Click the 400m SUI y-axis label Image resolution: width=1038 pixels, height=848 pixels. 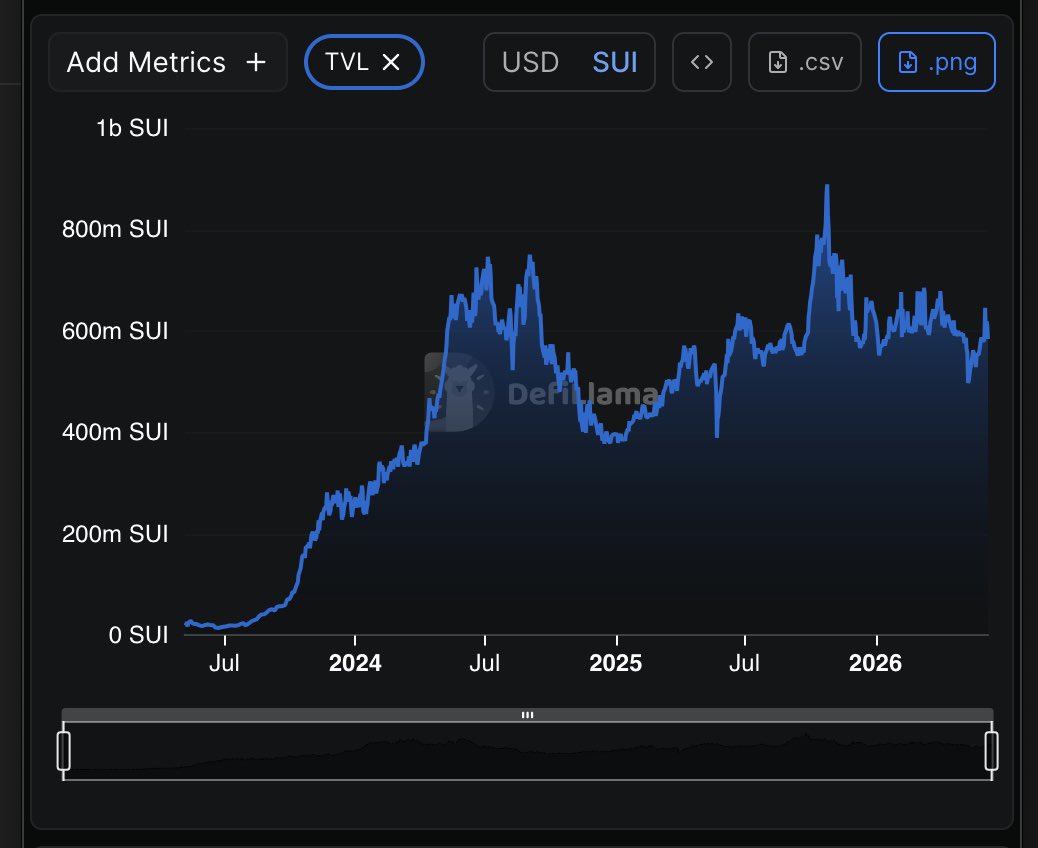(115, 432)
